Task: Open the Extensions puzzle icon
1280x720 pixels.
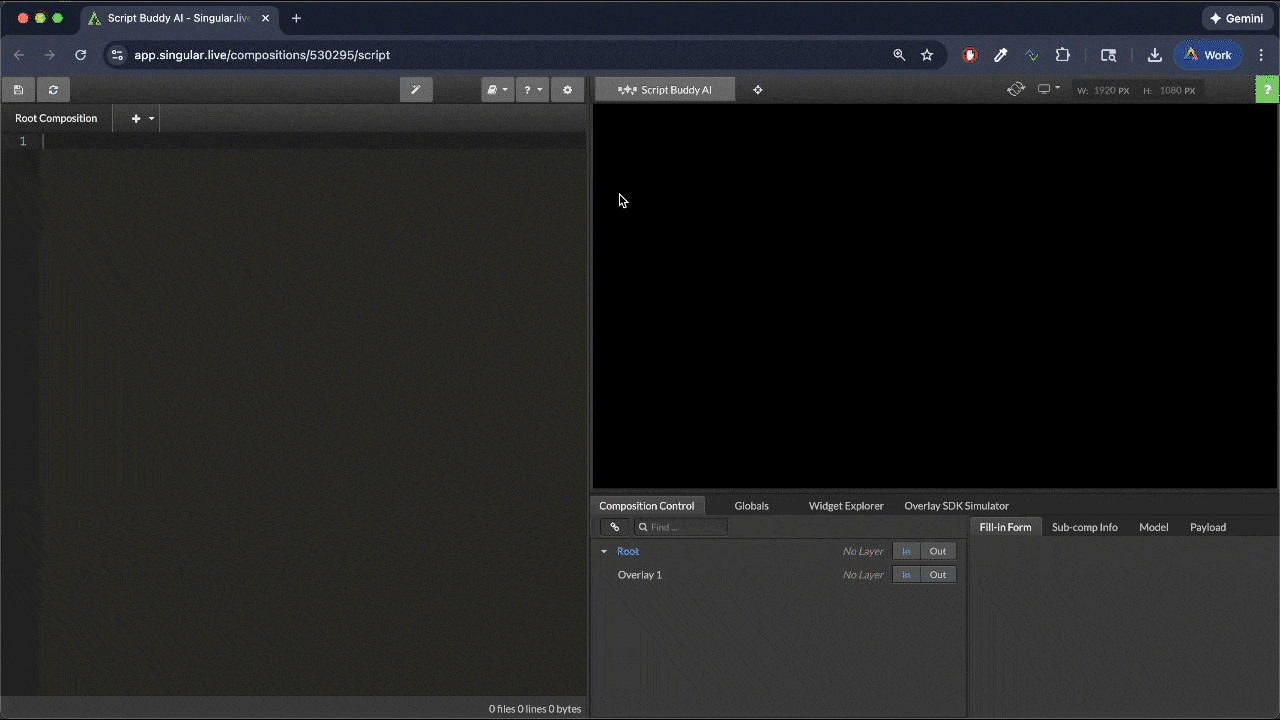Action: [1063, 55]
